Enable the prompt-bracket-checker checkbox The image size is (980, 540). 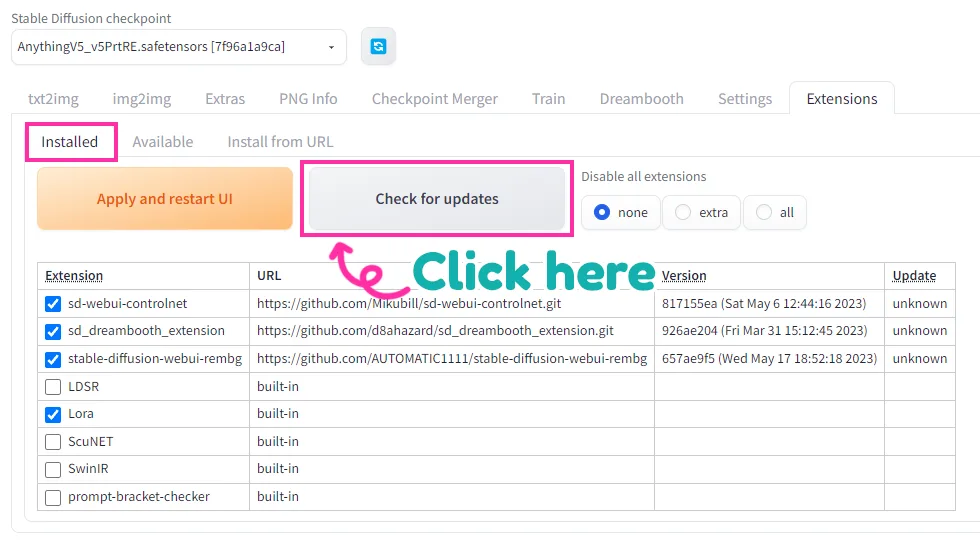click(x=53, y=498)
